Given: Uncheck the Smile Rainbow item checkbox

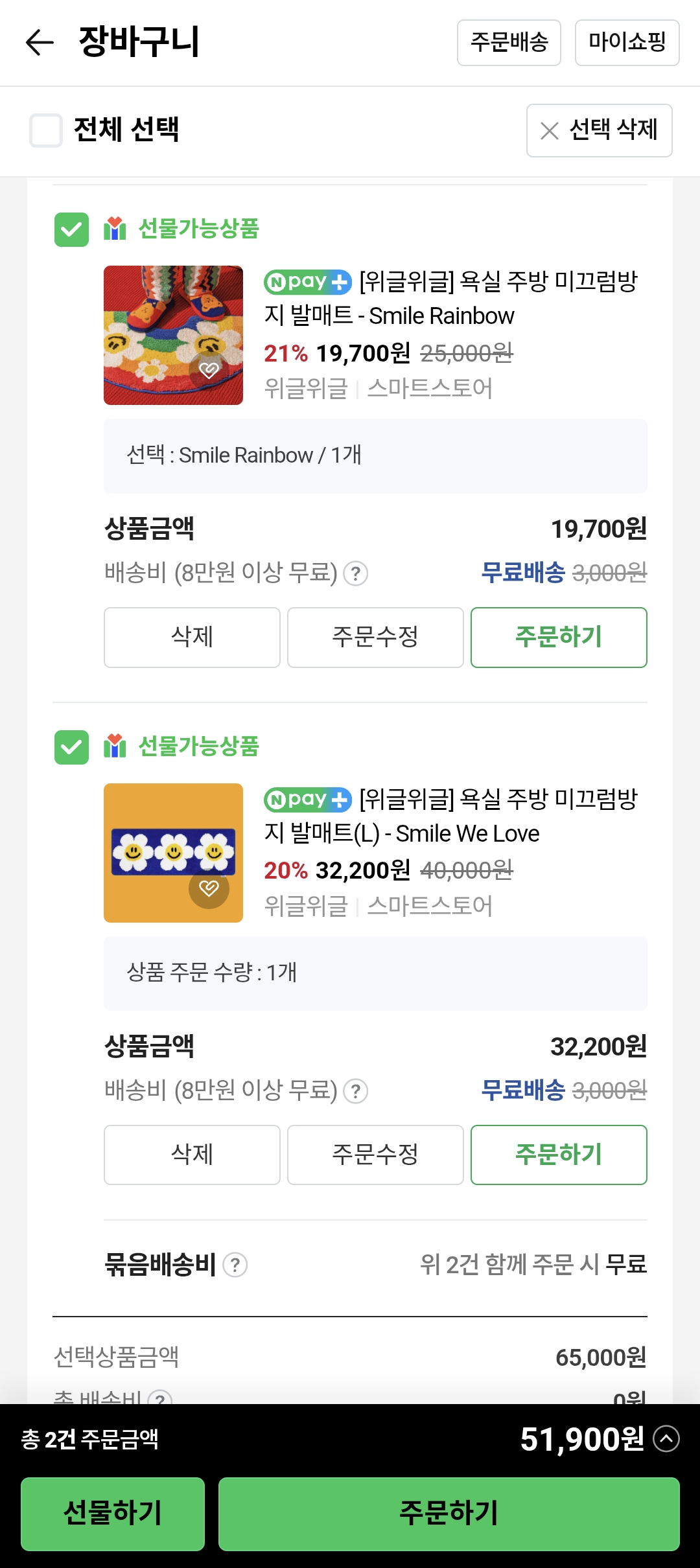Looking at the screenshot, I should point(71,229).
